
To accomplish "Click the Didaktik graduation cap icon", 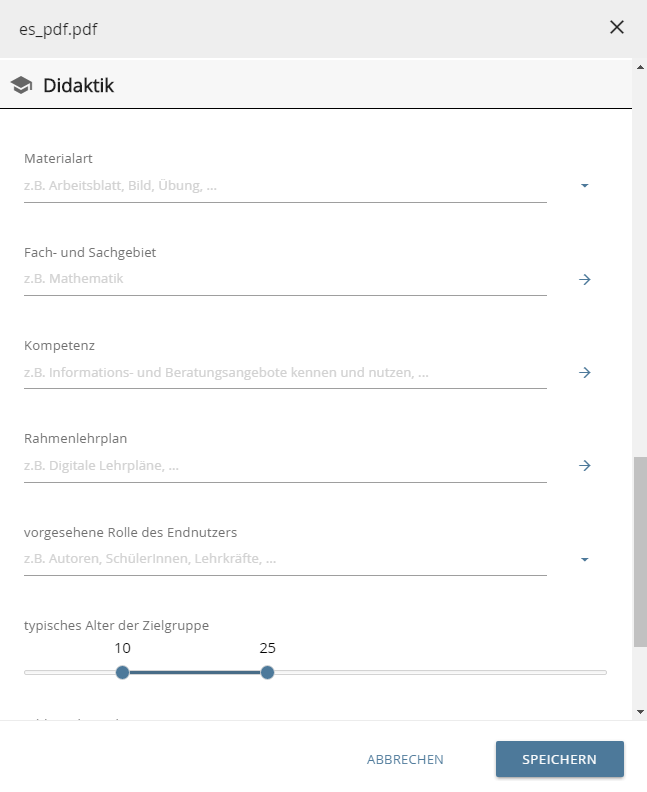I will (21, 86).
